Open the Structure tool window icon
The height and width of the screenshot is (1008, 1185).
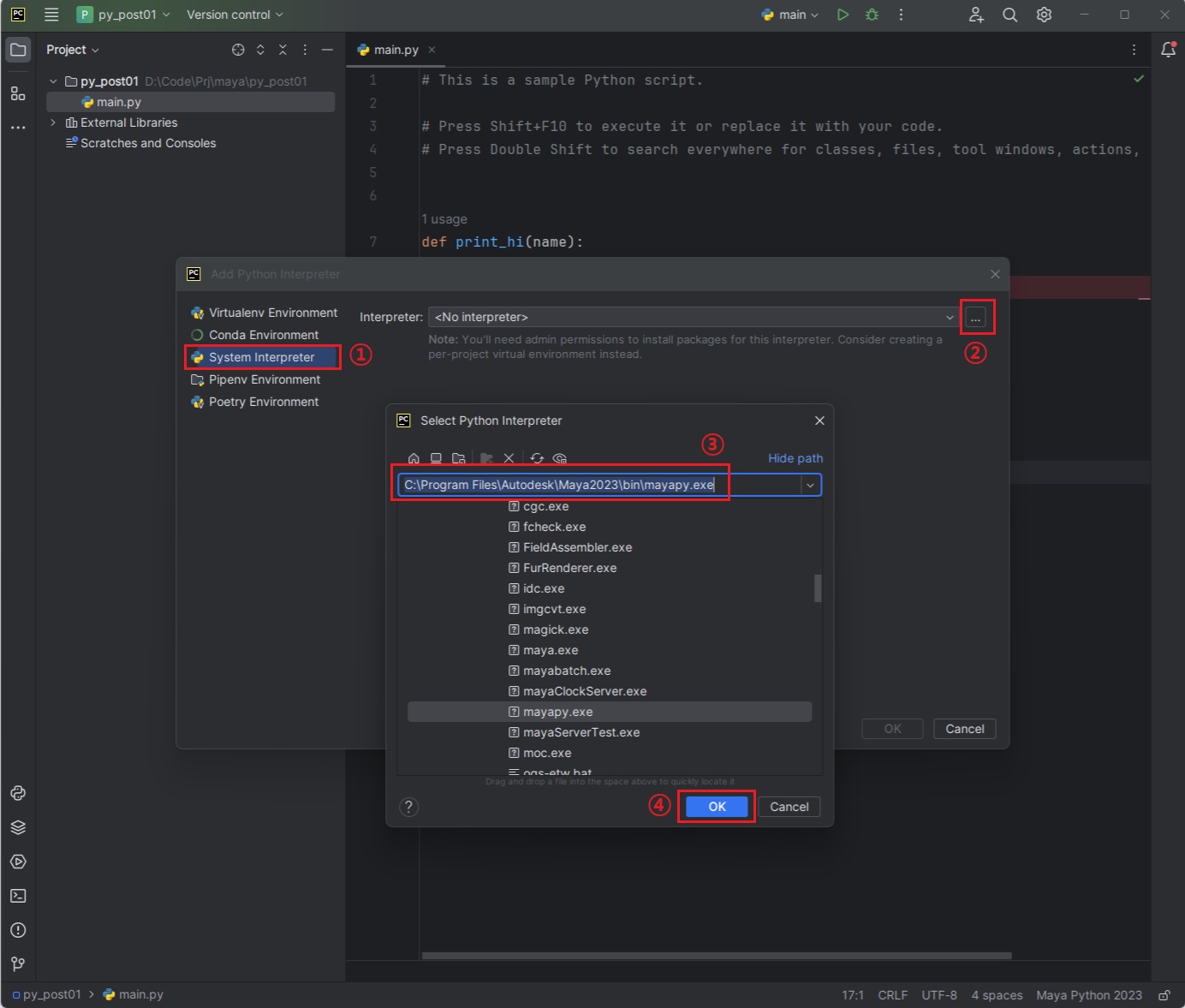point(18,93)
